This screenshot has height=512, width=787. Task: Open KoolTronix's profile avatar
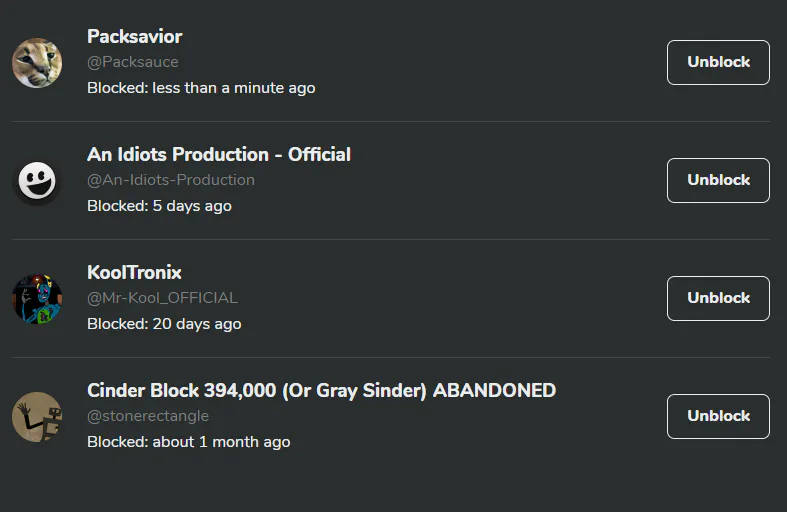click(x=37, y=299)
